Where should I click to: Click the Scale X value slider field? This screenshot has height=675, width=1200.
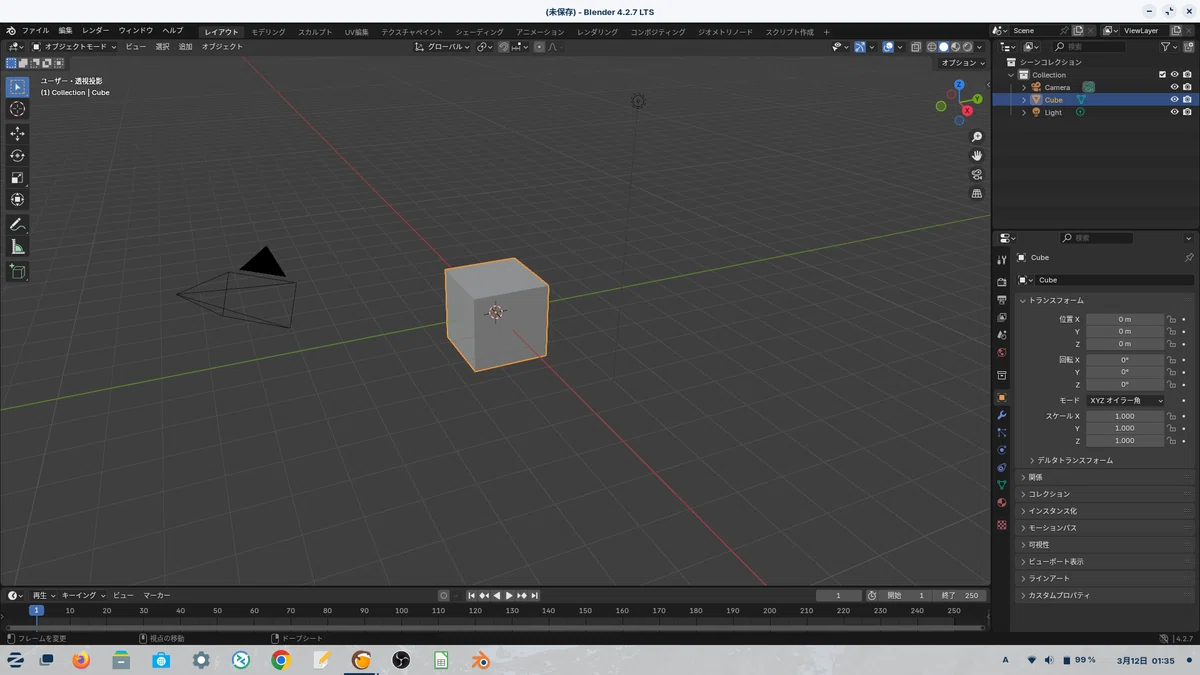(x=1125, y=416)
